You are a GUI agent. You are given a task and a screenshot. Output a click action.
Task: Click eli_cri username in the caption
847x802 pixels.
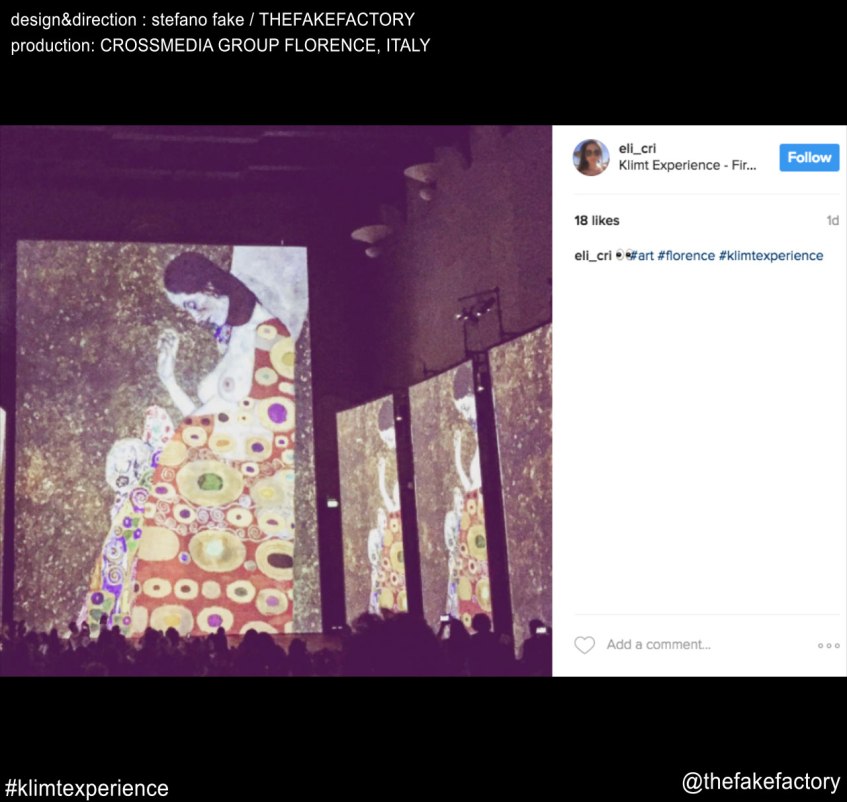(593, 255)
